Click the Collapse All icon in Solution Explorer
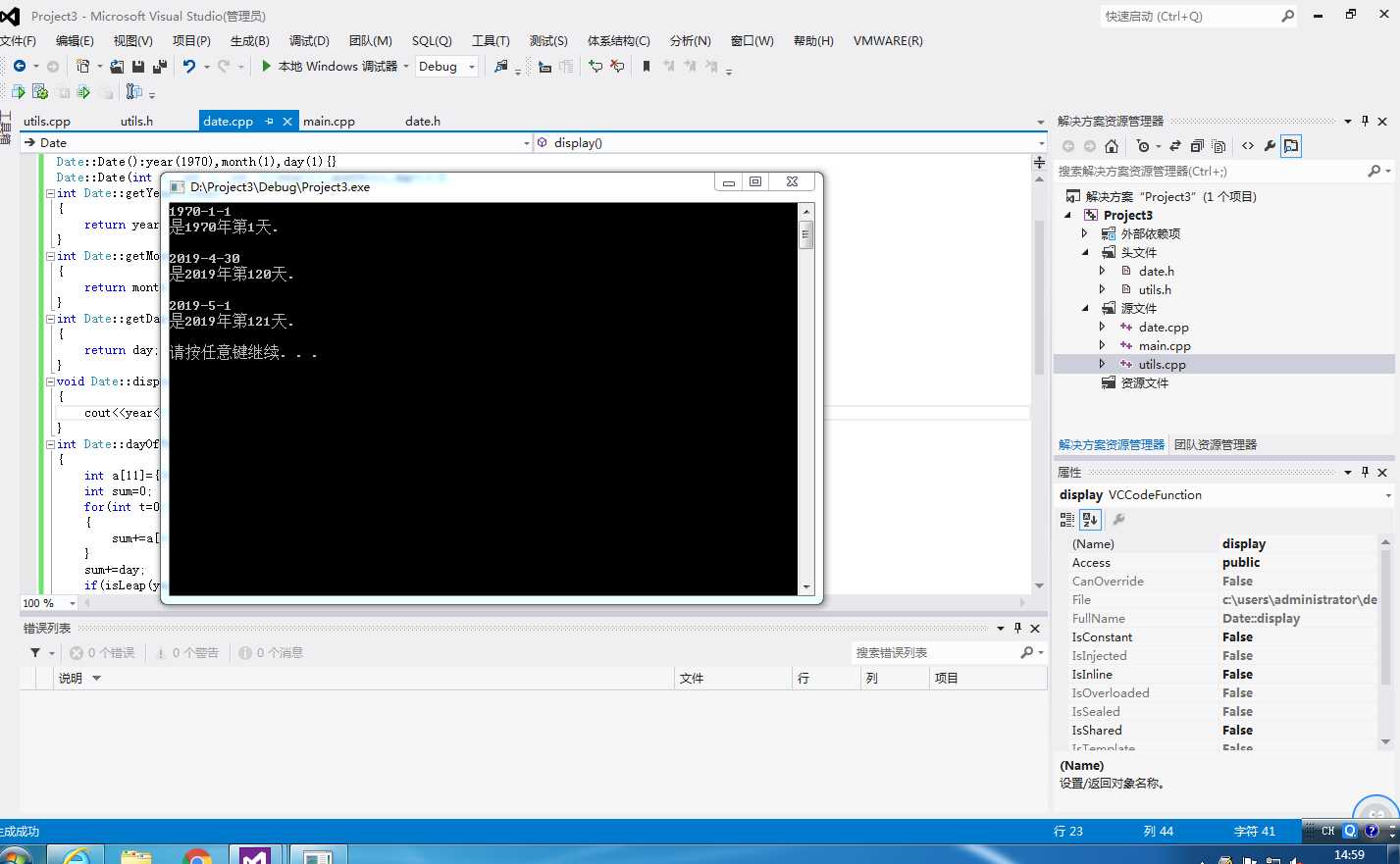Image resolution: width=1400 pixels, height=864 pixels. pos(1197,146)
